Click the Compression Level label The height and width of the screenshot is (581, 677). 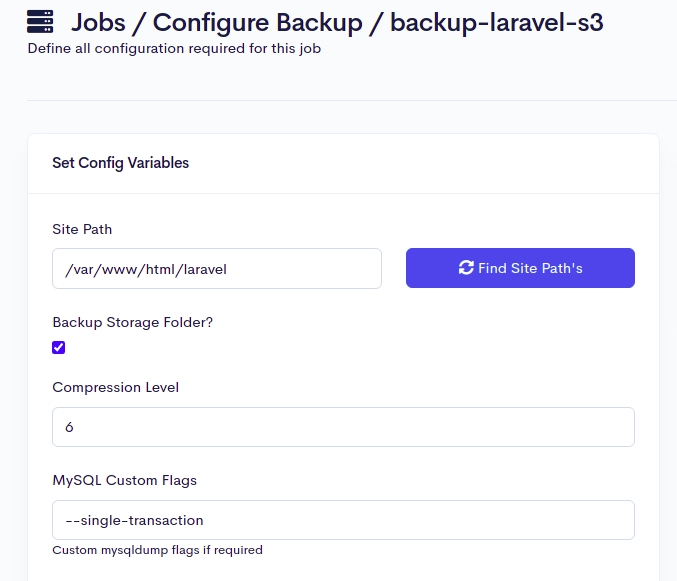point(115,387)
